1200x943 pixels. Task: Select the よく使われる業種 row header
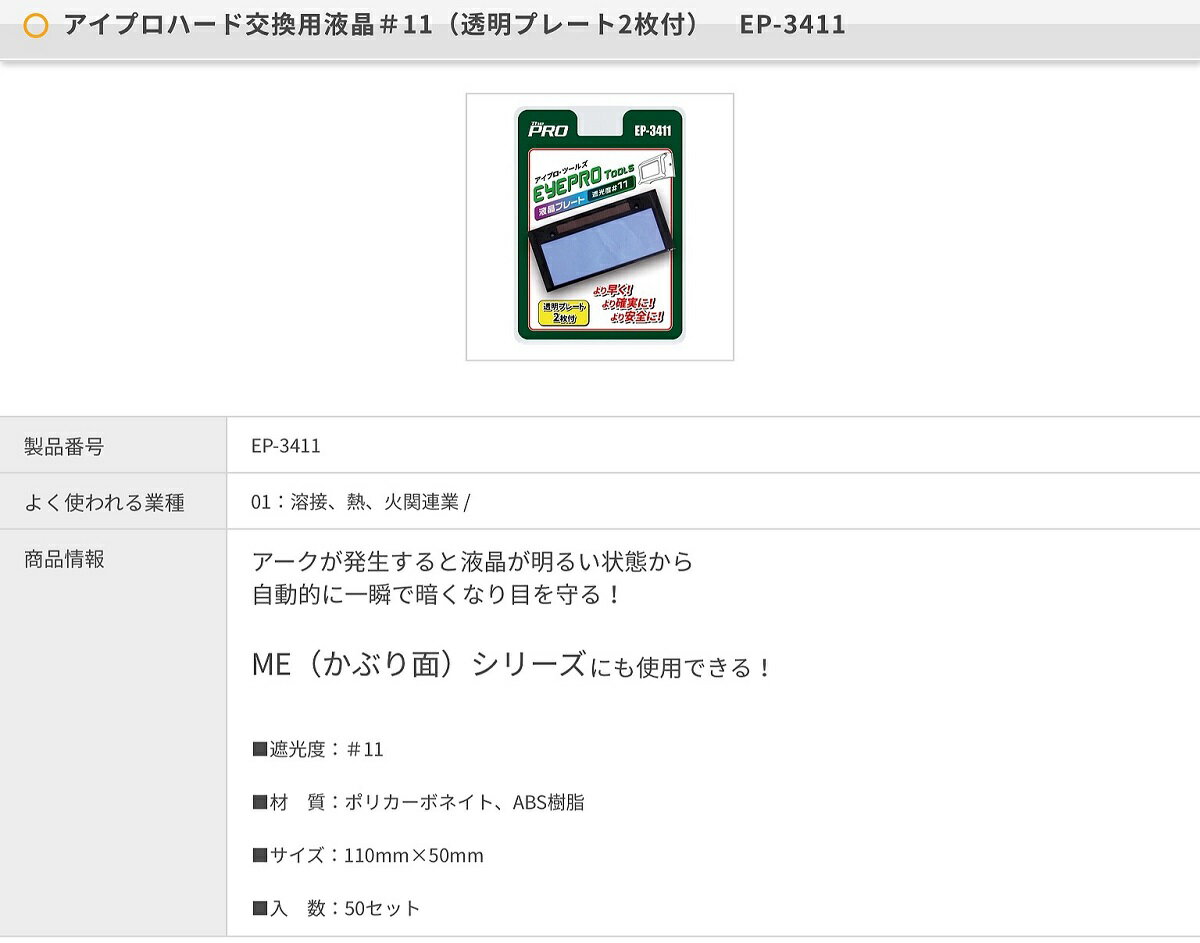(x=104, y=502)
